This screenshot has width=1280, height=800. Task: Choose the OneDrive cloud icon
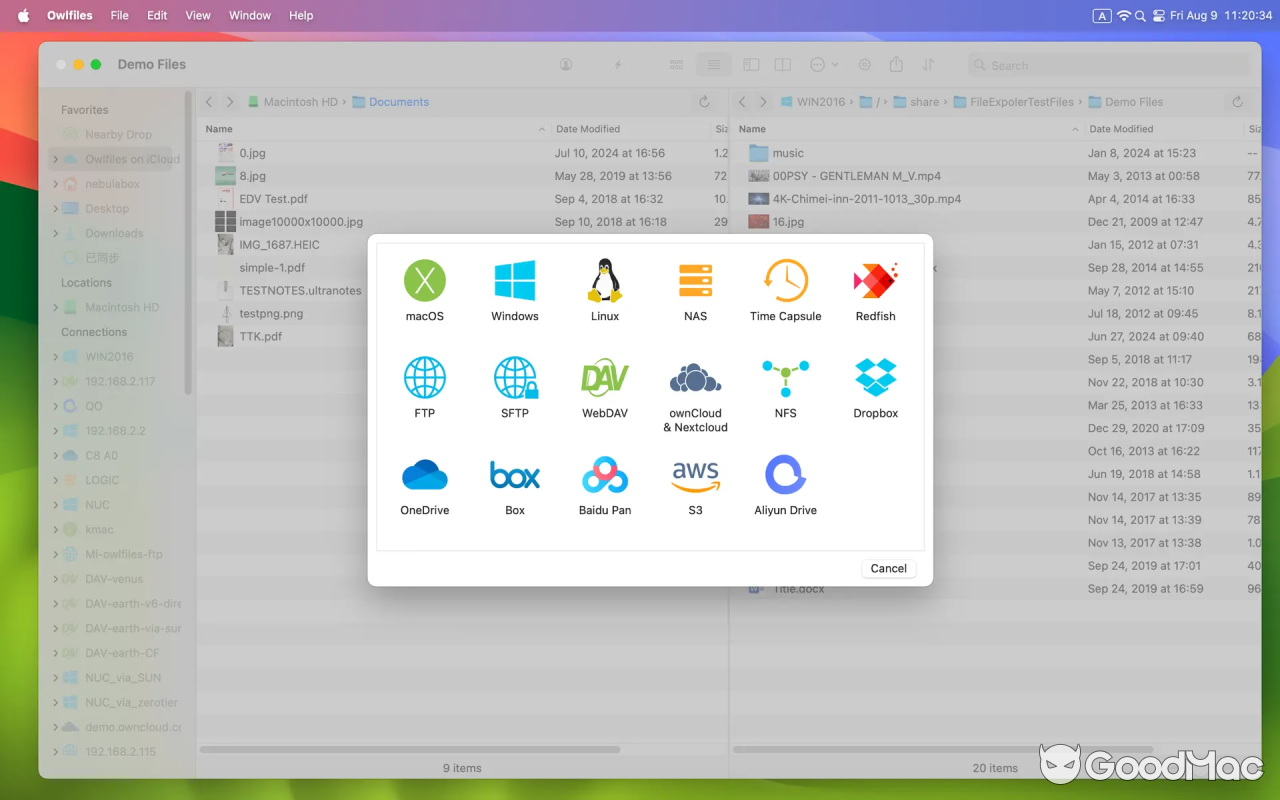424,475
